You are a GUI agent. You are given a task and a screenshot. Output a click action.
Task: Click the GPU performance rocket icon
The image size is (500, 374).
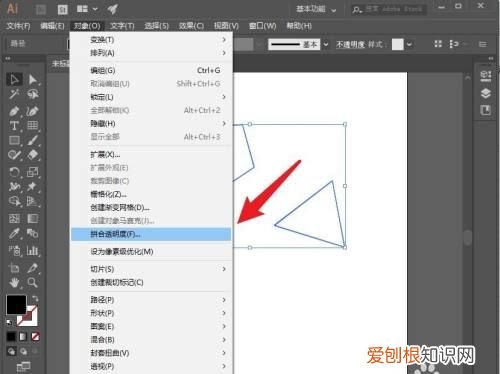(x=113, y=9)
